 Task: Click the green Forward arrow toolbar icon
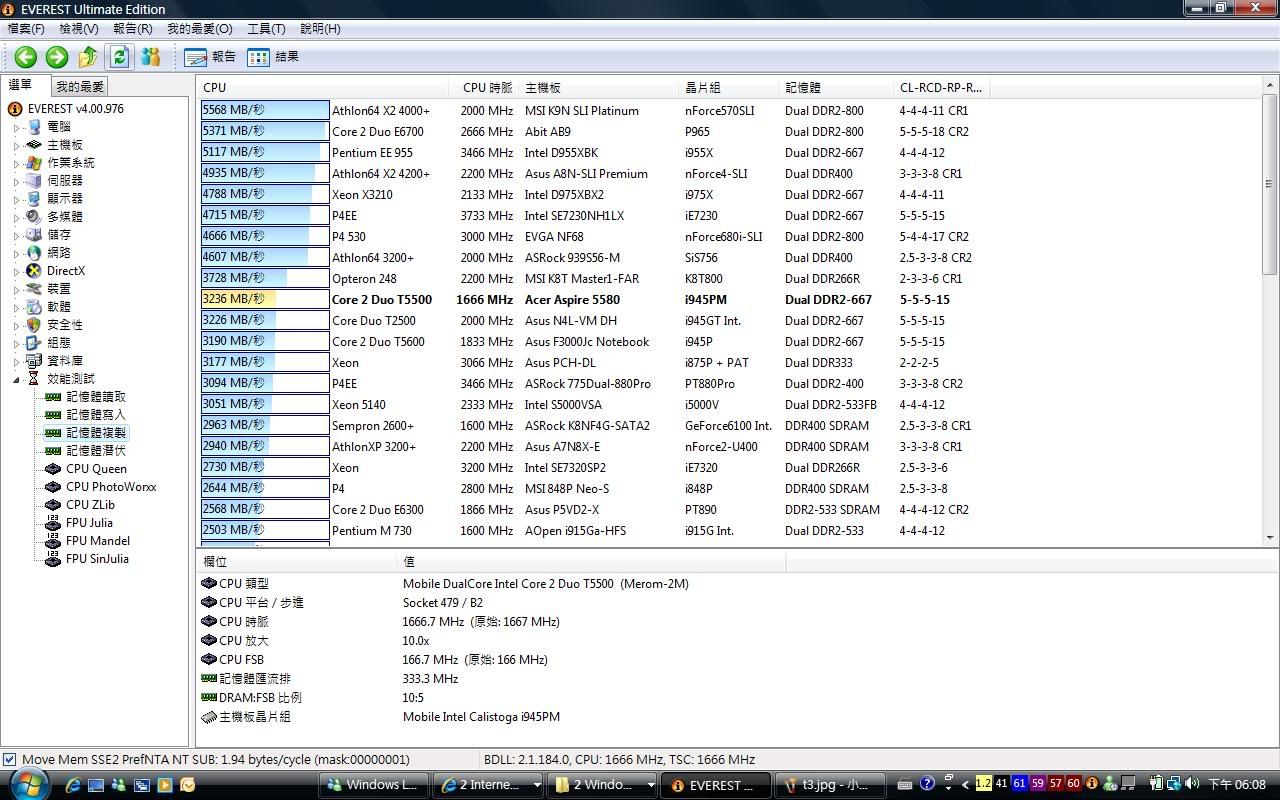[x=57, y=57]
